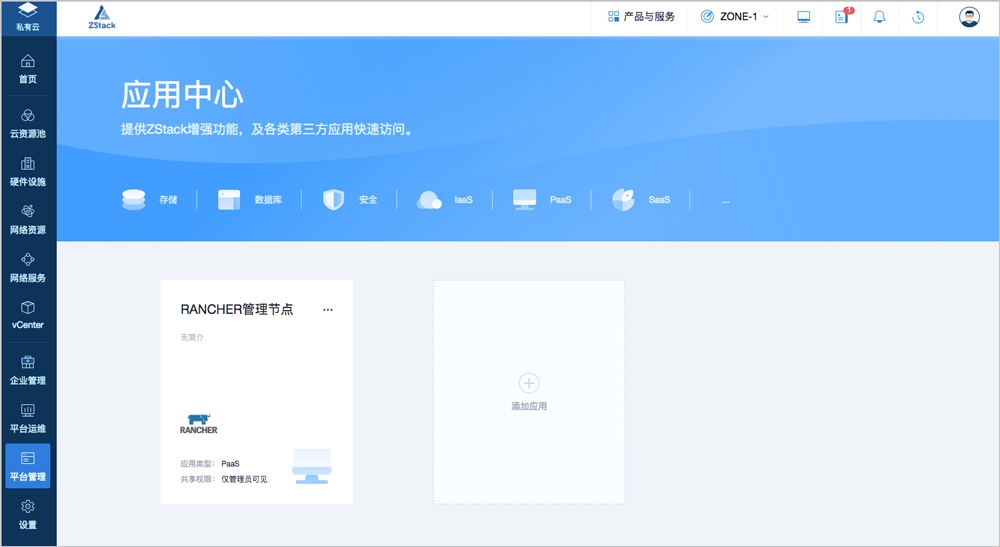Open RANCHER管理节点 card more options menu
Screen dimensions: 1000x547
328,310
